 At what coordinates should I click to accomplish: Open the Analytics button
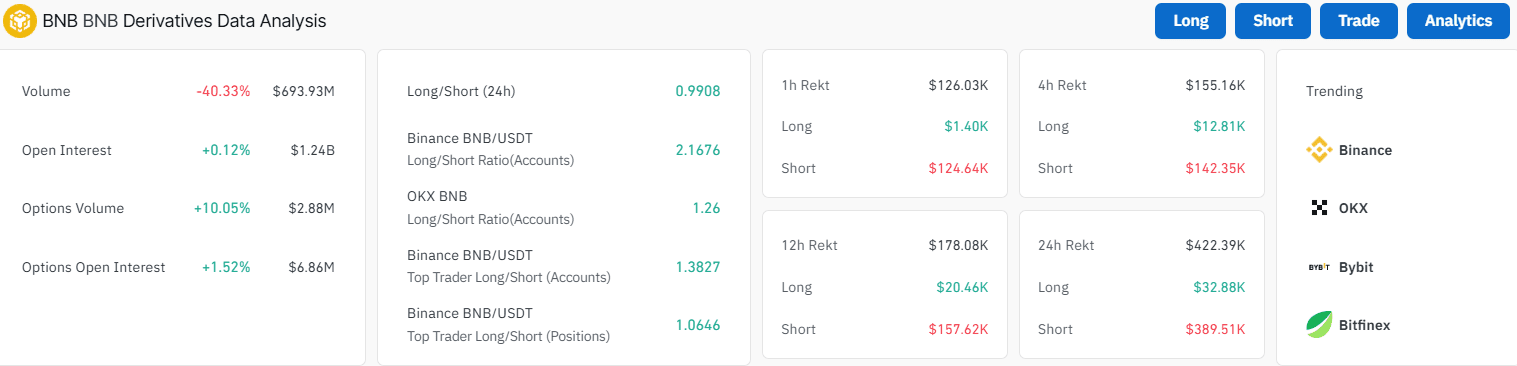click(x=1458, y=21)
